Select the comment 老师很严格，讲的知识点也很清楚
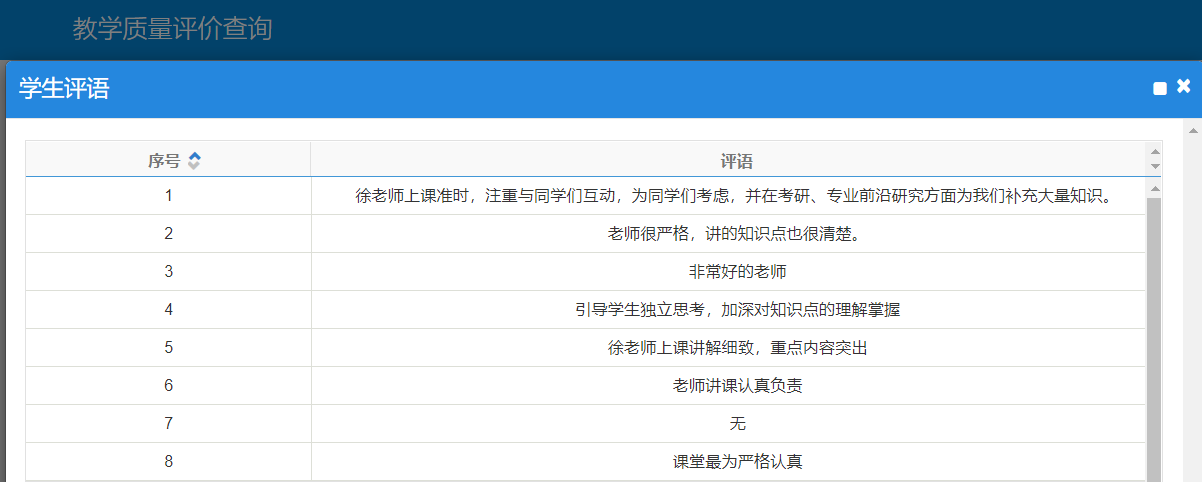Screen dimensions: 1202x482 tap(735, 234)
